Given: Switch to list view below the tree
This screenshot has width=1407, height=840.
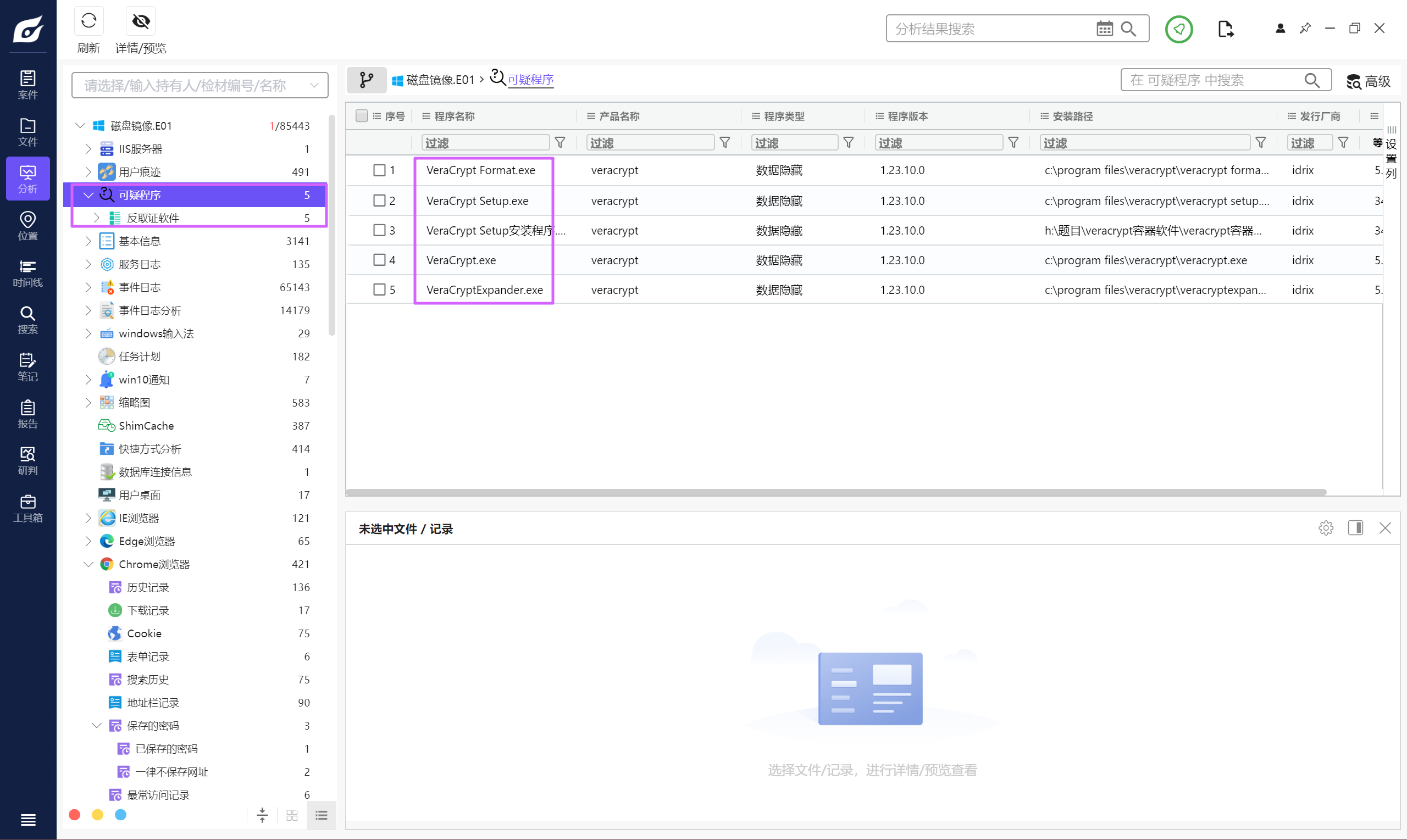Looking at the screenshot, I should pyautogui.click(x=321, y=815).
